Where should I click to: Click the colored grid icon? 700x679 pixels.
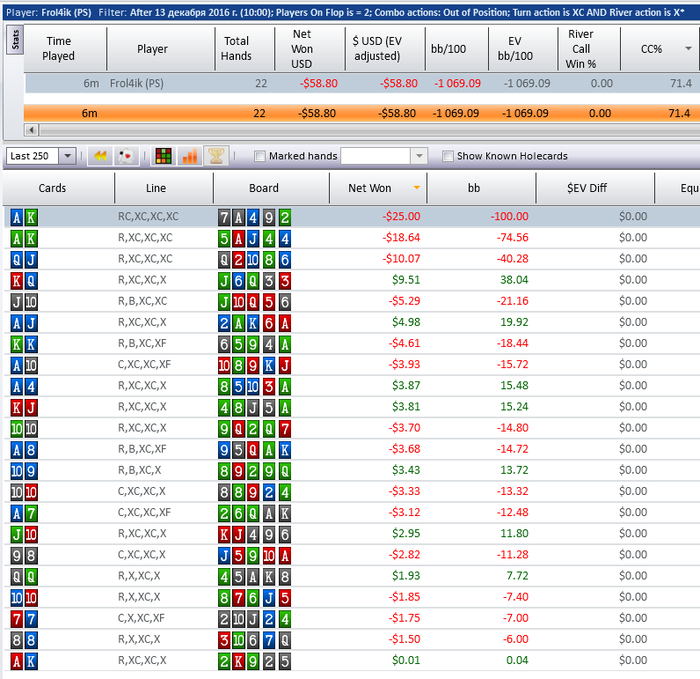163,156
